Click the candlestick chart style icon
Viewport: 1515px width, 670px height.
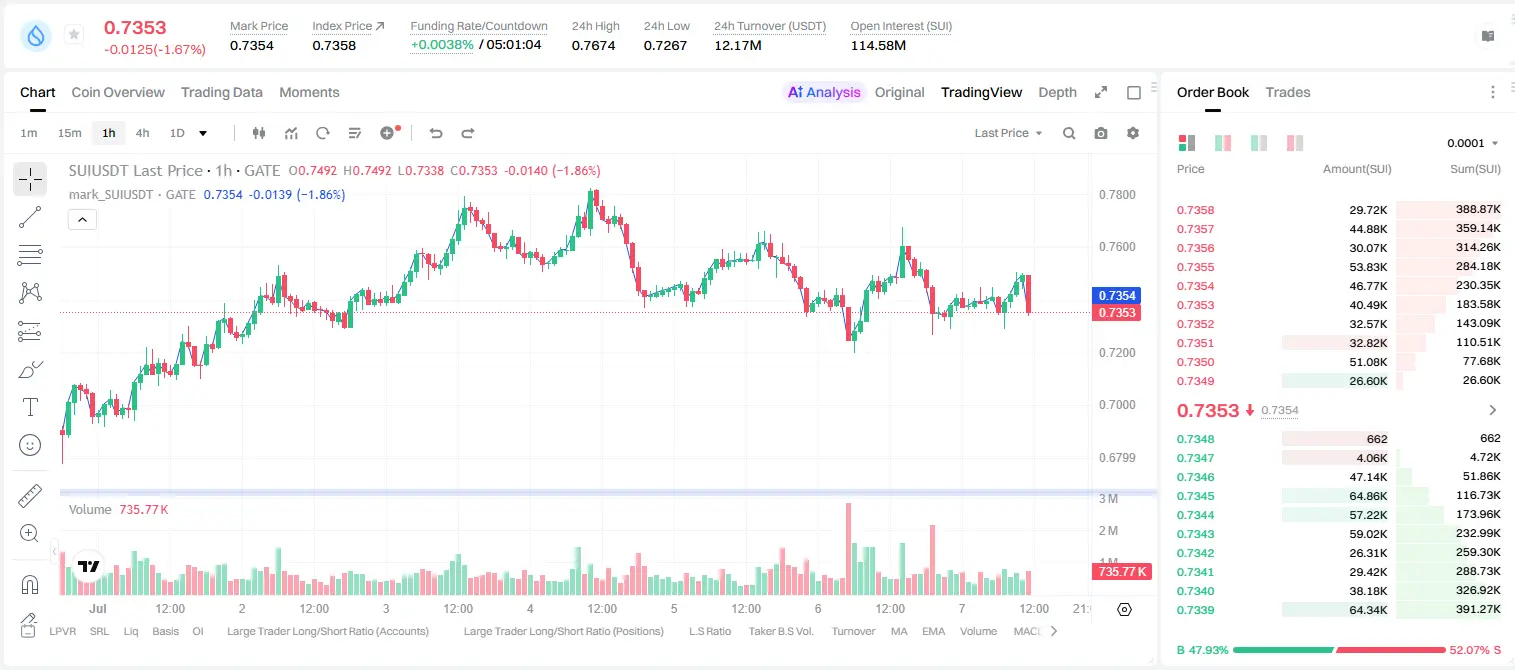(259, 133)
